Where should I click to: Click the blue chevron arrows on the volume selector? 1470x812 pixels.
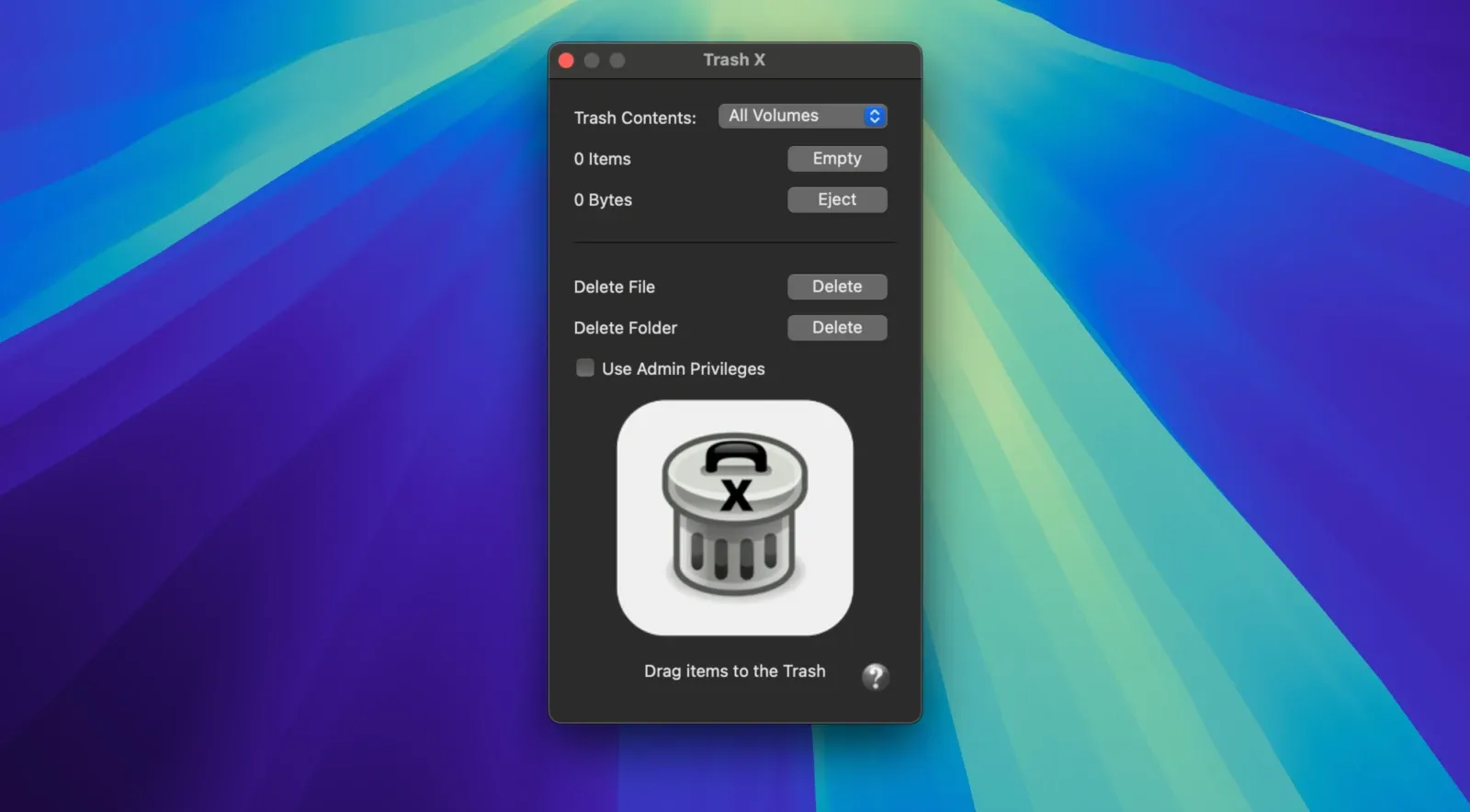pos(875,116)
